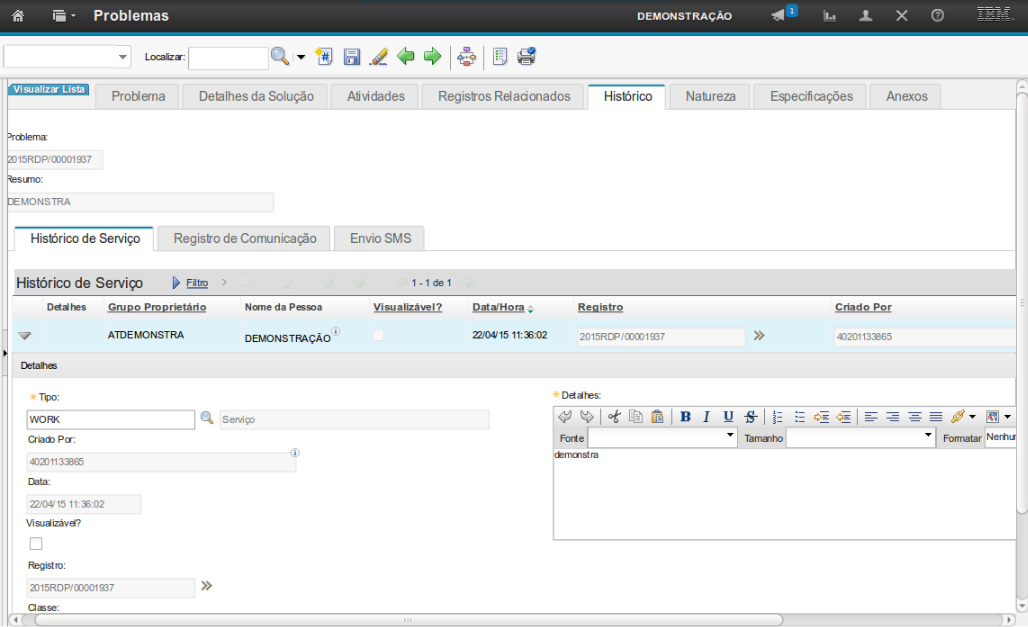1028x627 pixels.
Task: Collapse the ATDEMONSTRA row details triangle
Action: click(25, 336)
